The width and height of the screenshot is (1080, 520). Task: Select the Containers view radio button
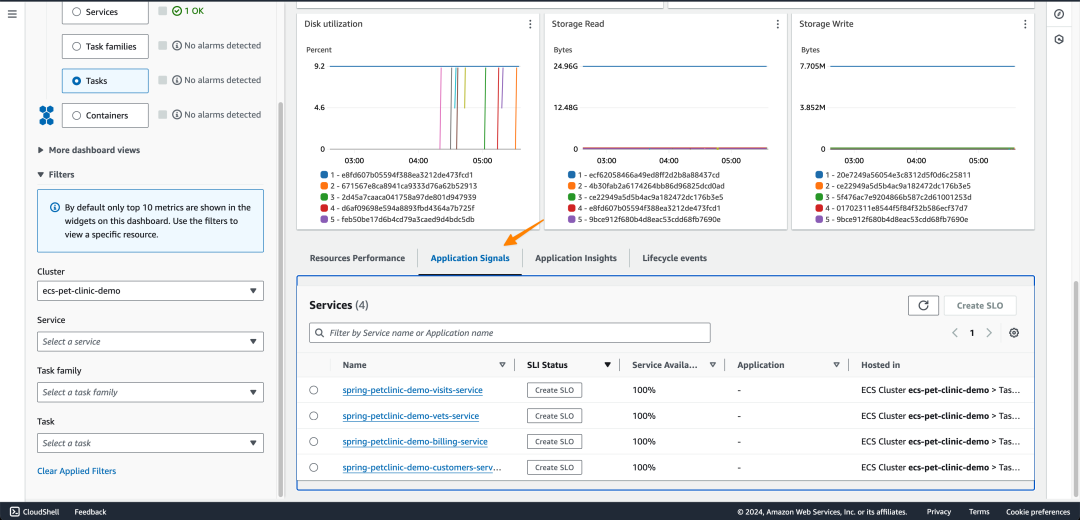tap(76, 116)
